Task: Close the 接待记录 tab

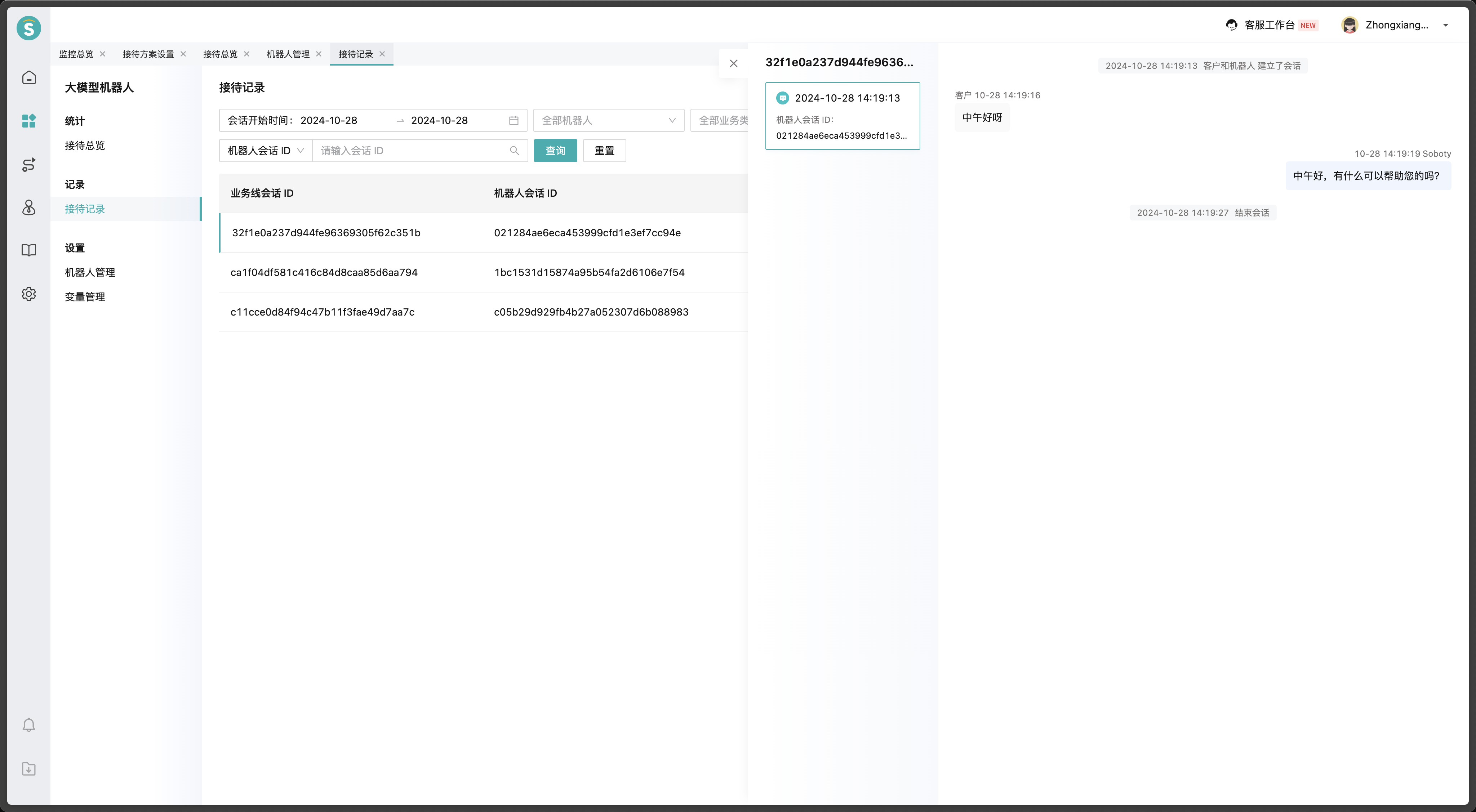Action: click(382, 54)
